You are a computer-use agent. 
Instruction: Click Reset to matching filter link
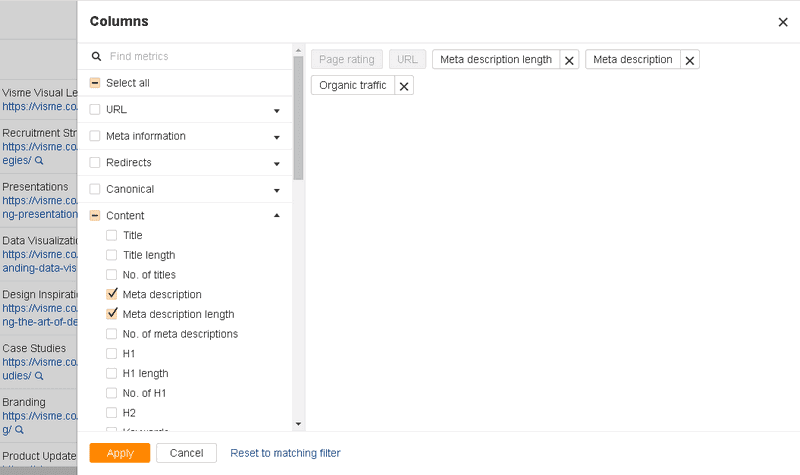(285, 453)
